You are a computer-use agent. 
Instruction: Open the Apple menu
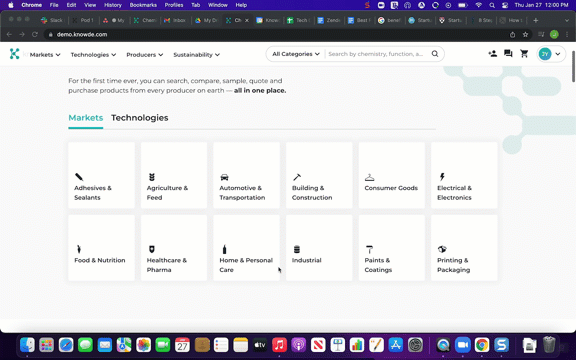[11, 5]
